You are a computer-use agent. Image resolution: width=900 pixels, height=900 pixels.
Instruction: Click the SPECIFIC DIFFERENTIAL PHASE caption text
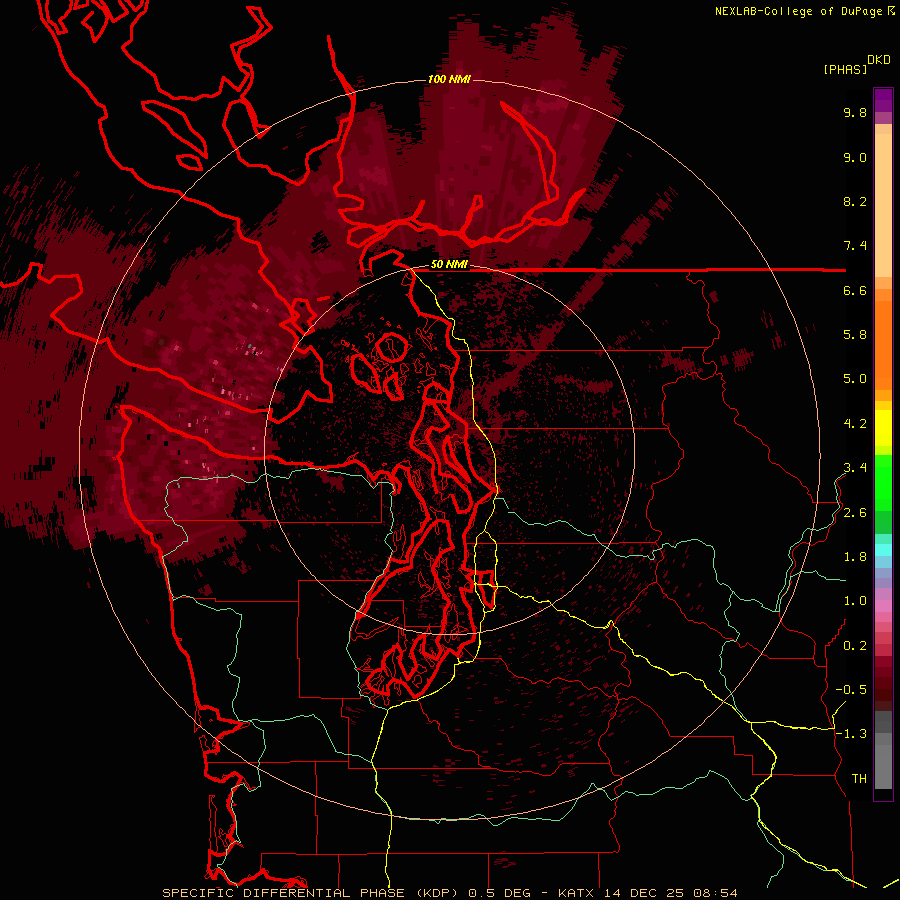pyautogui.click(x=283, y=893)
